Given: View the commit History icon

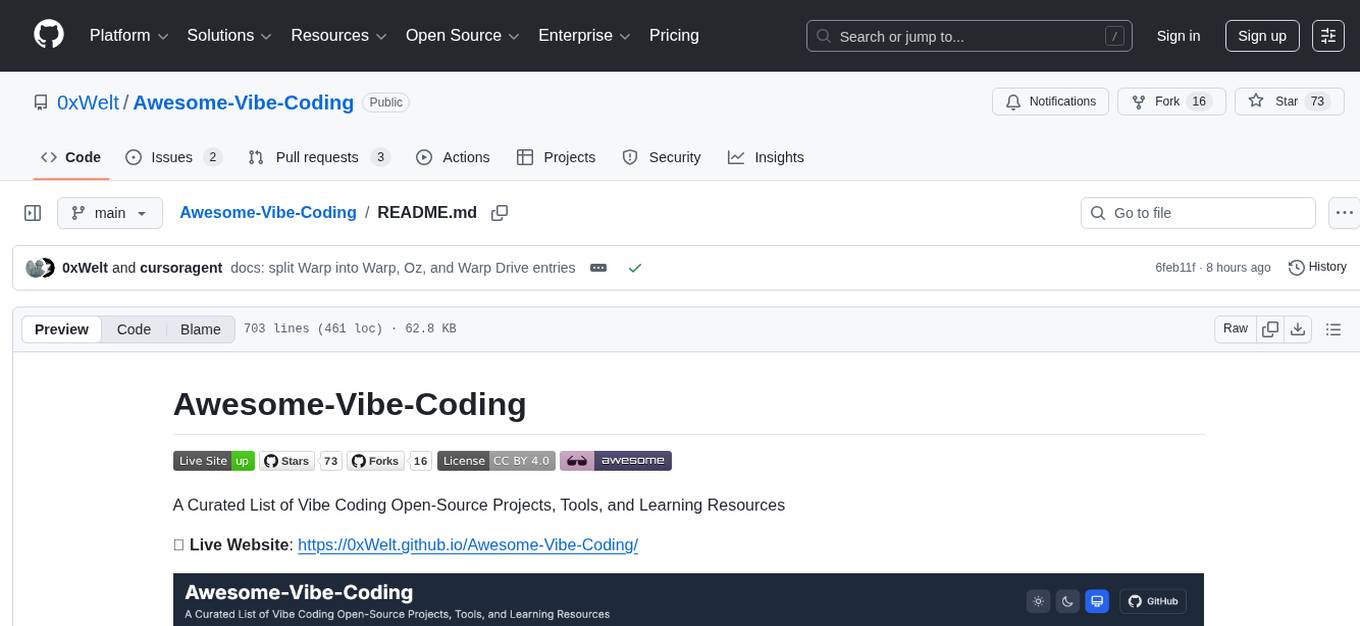Looking at the screenshot, I should (1296, 267).
